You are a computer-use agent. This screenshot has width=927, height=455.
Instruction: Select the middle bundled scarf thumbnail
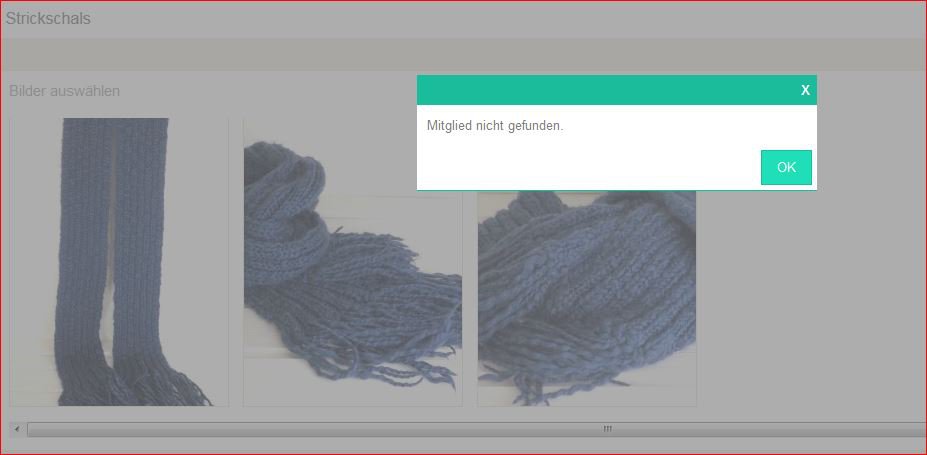point(352,262)
